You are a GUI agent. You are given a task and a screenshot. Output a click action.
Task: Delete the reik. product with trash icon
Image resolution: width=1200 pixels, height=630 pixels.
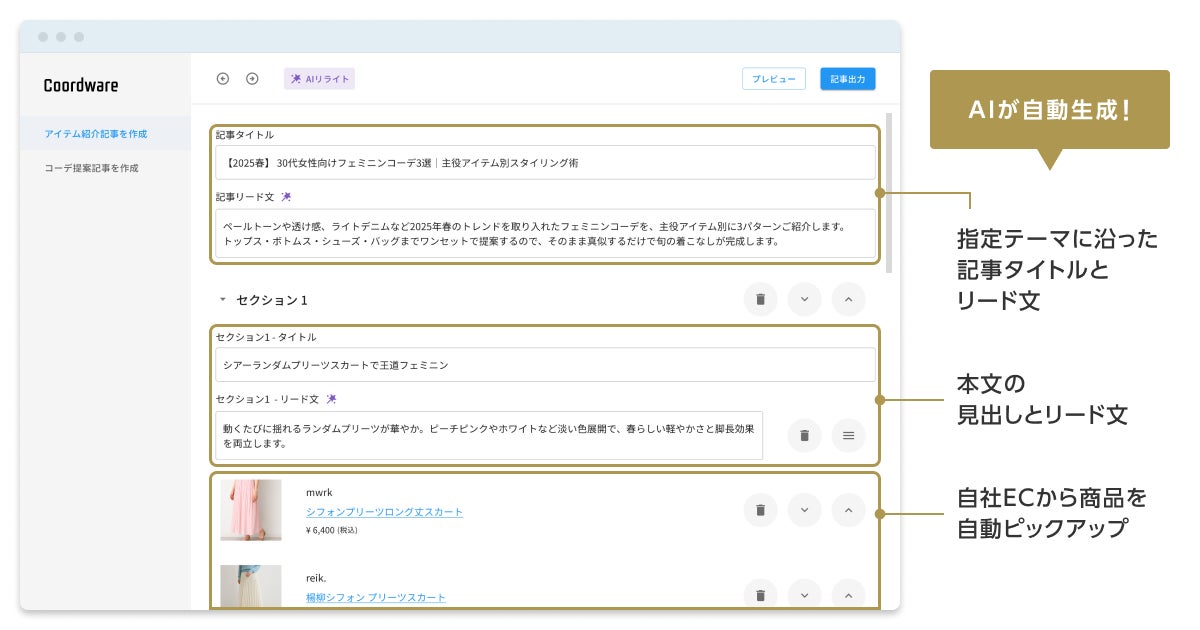point(760,595)
